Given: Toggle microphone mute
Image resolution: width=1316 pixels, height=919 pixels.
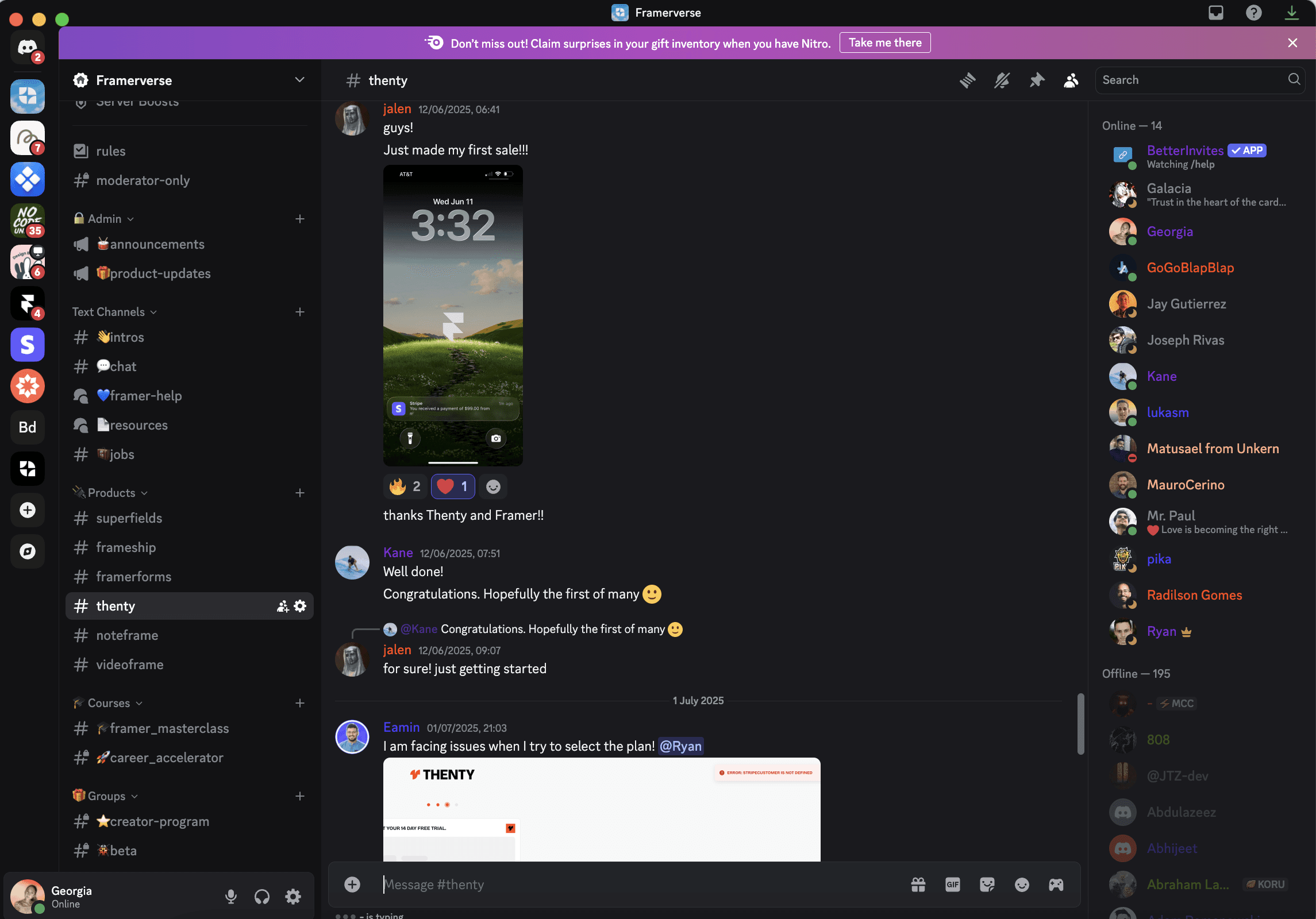Looking at the screenshot, I should click(231, 897).
